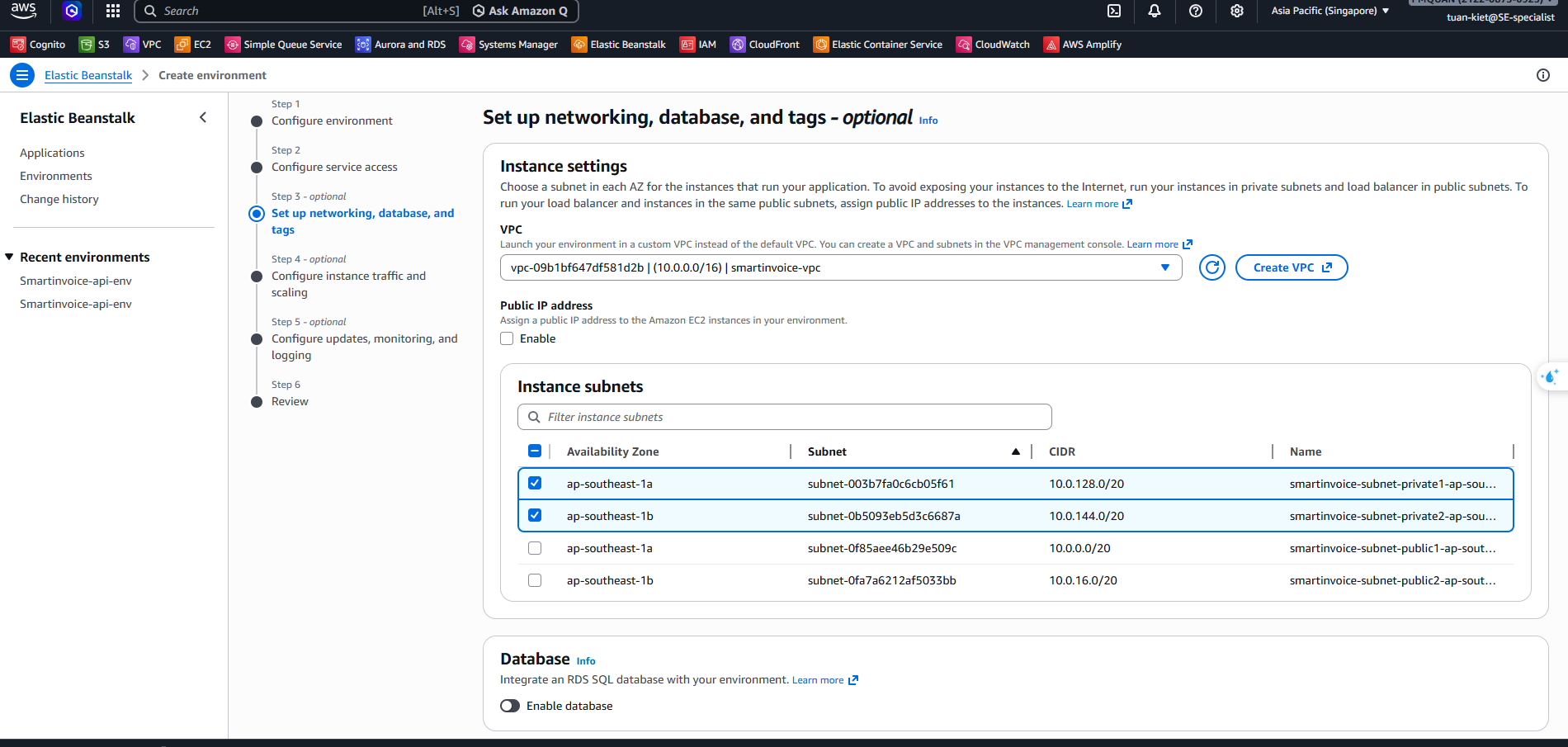This screenshot has width=1568, height=747.
Task: Open the CloudShell terminal icon
Action: pyautogui.click(x=1113, y=11)
